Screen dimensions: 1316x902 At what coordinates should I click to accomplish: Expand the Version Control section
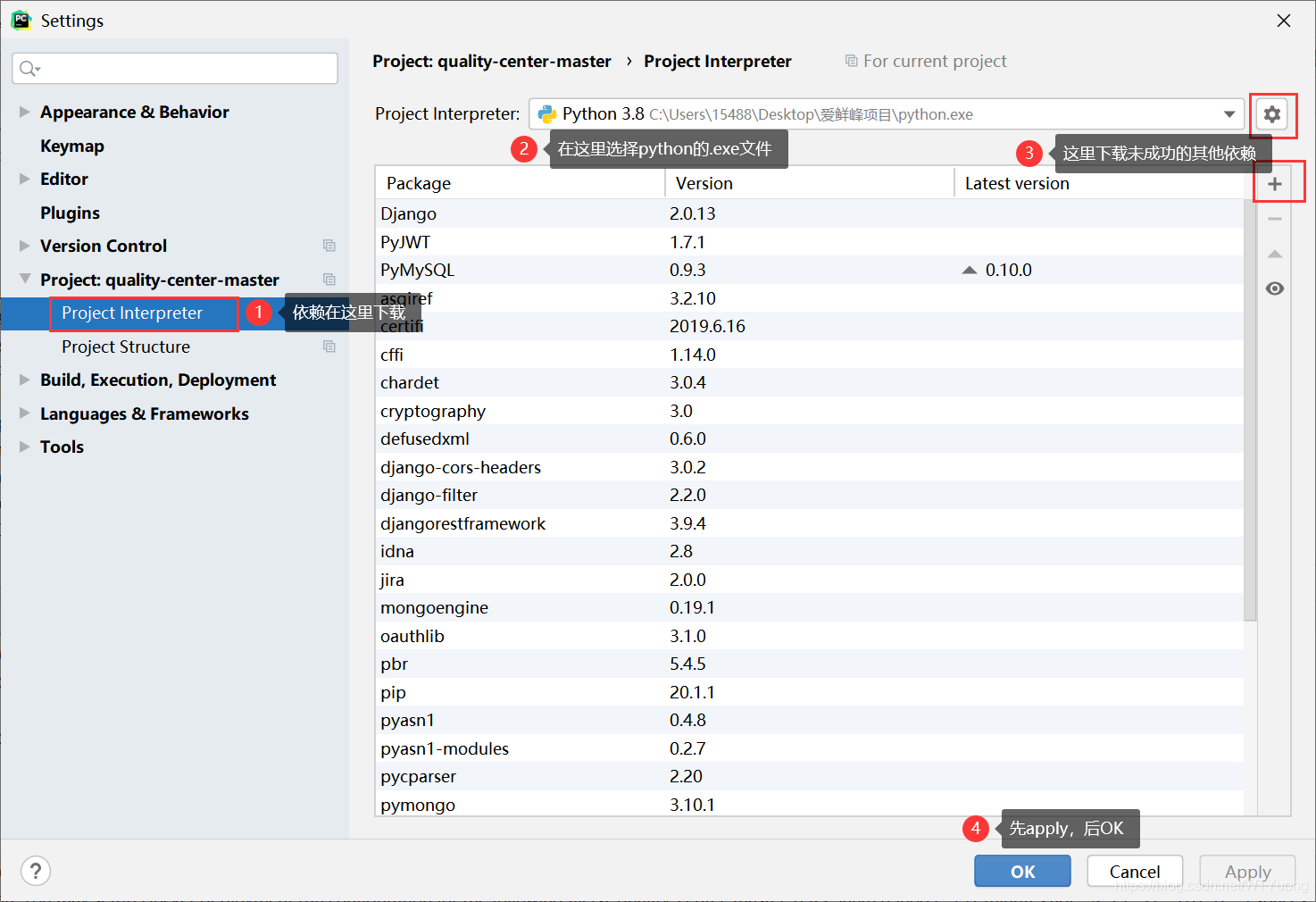(24, 246)
